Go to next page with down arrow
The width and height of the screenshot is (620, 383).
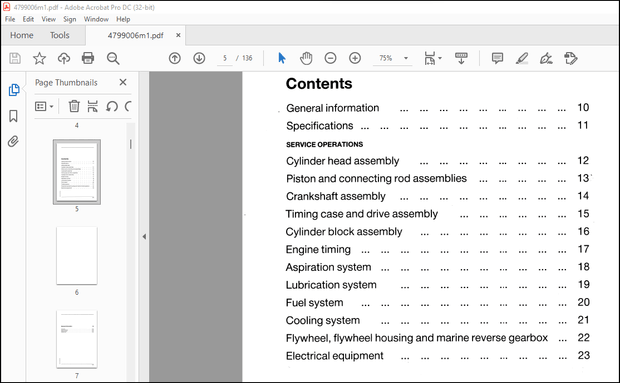click(x=199, y=58)
